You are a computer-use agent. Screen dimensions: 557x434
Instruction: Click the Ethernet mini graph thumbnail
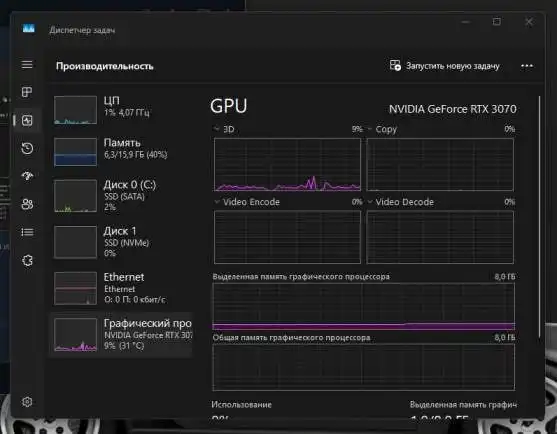coord(75,288)
